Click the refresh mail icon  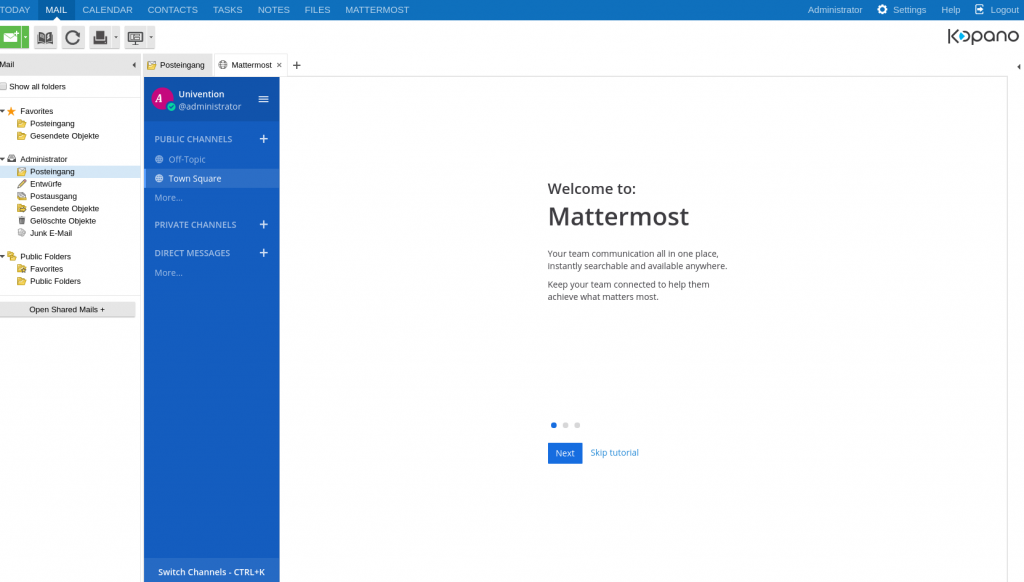click(72, 37)
